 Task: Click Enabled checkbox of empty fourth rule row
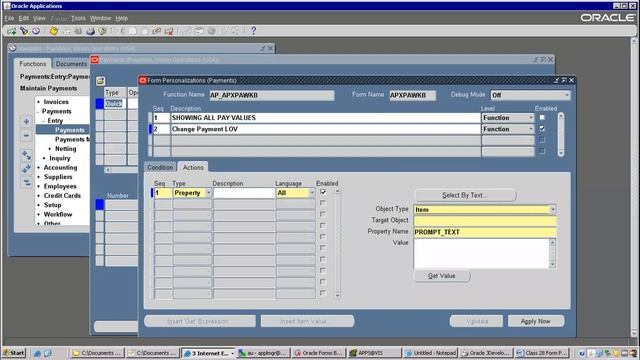point(542,151)
